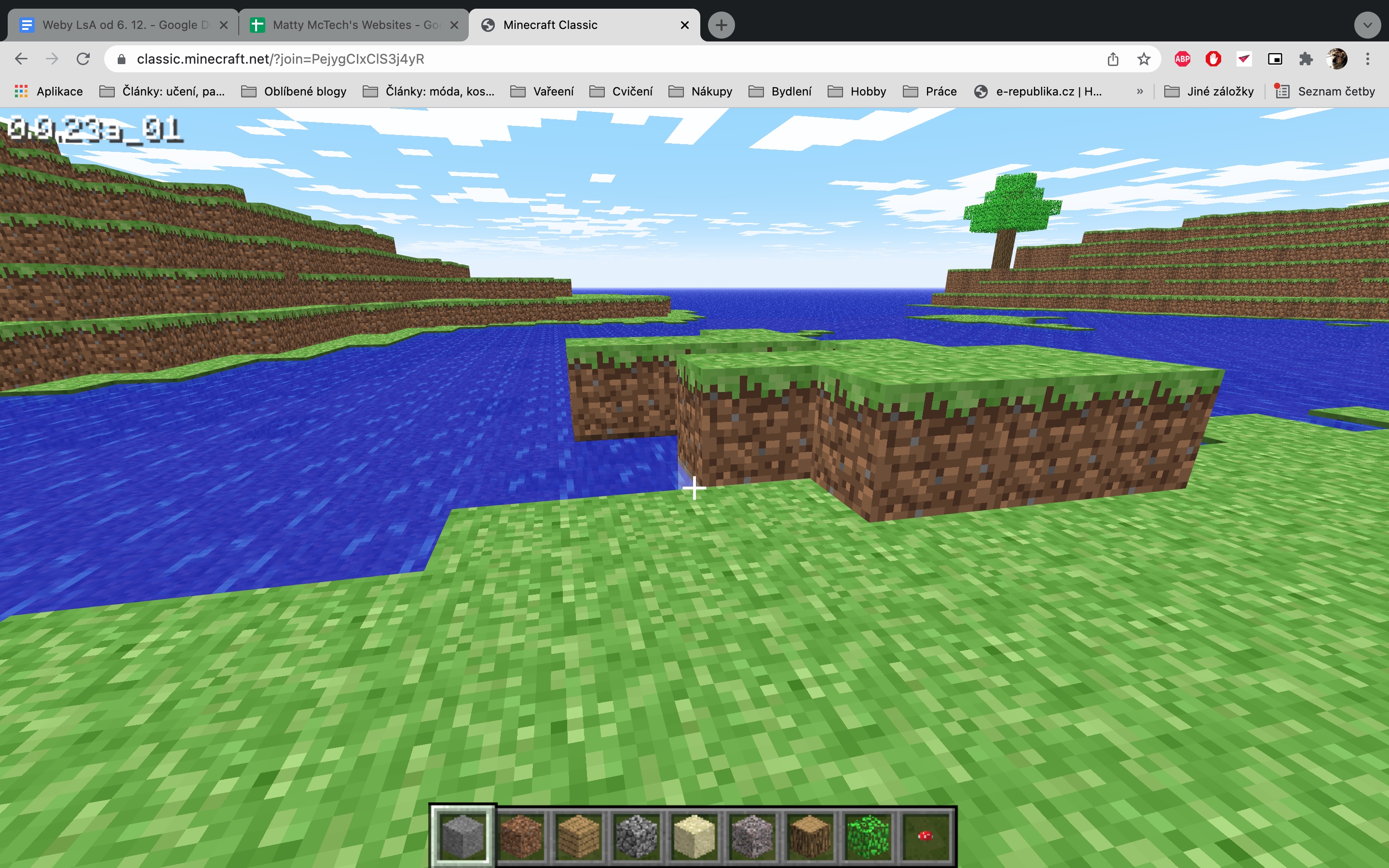Expand hidden bookmarks with double chevron
This screenshot has height=868, width=1389.
pyautogui.click(x=1140, y=91)
